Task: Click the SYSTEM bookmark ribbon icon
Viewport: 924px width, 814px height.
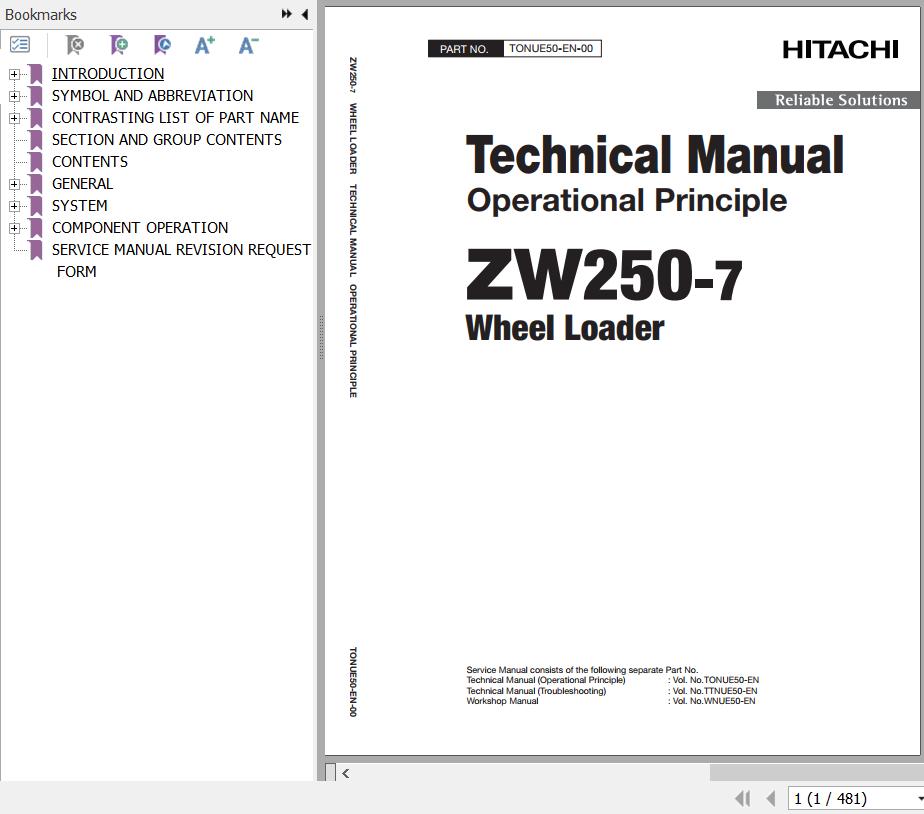Action: (x=36, y=206)
